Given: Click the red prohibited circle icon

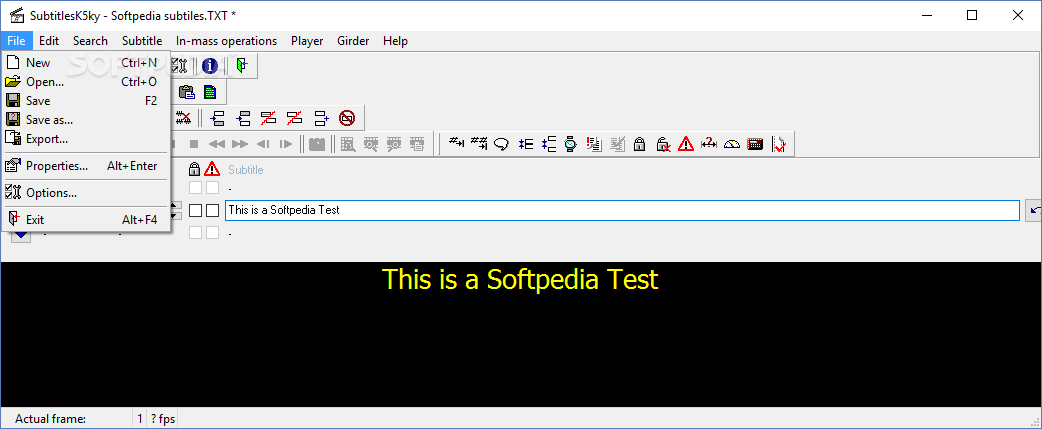Looking at the screenshot, I should (x=347, y=119).
